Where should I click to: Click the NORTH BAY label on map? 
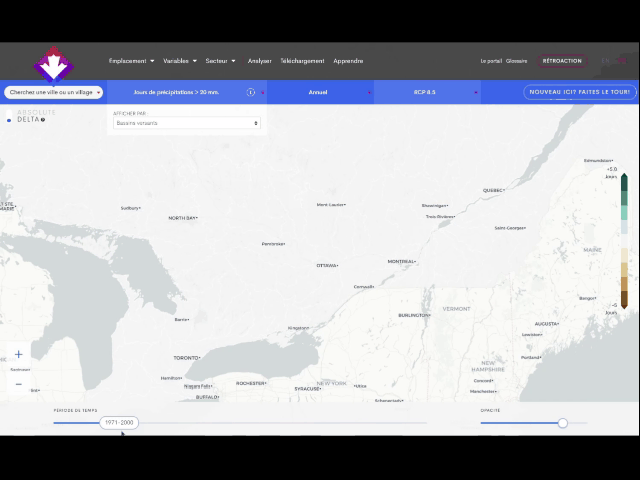(183, 218)
